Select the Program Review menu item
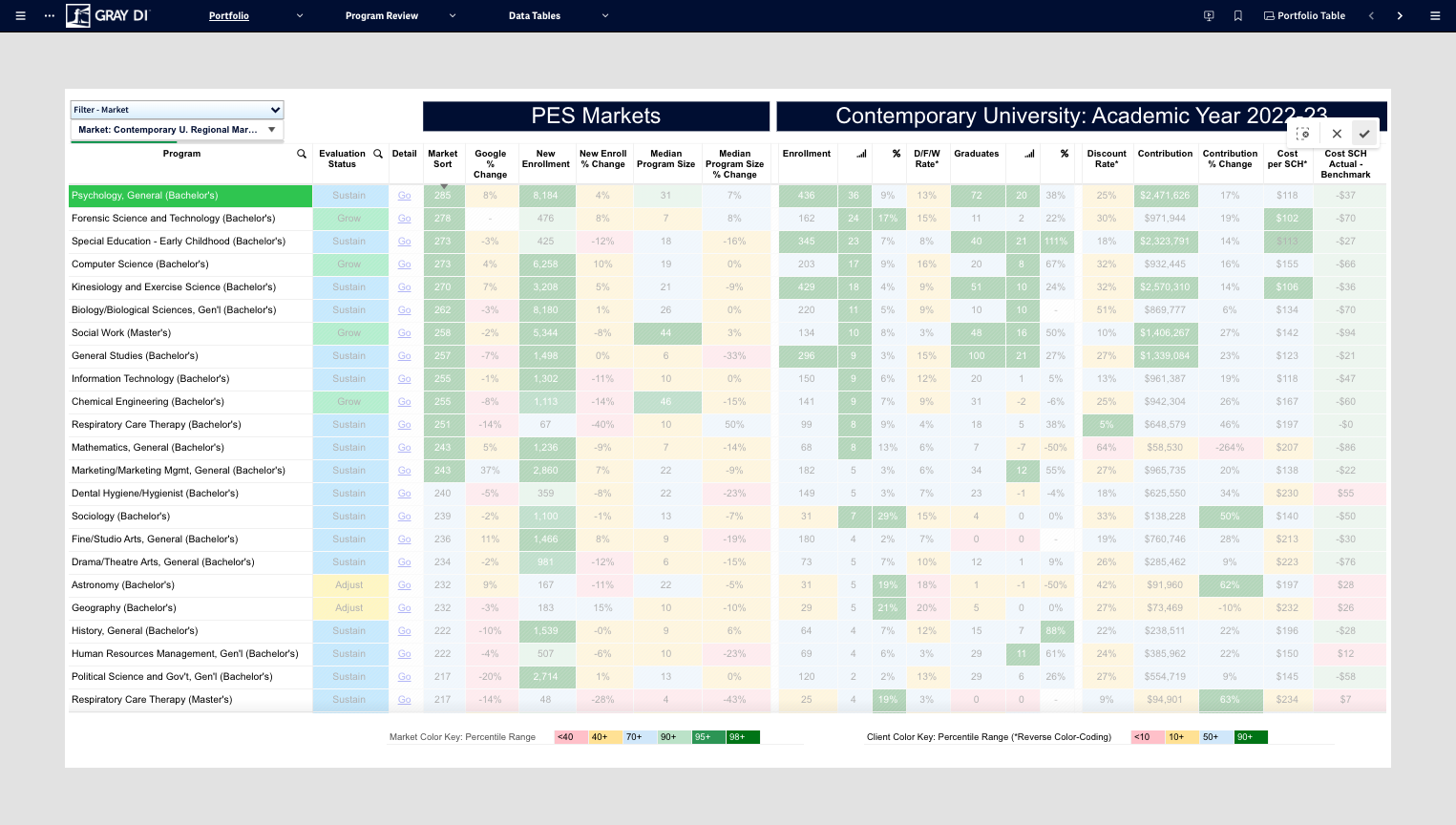Image resolution: width=1456 pixels, height=825 pixels. pos(382,15)
